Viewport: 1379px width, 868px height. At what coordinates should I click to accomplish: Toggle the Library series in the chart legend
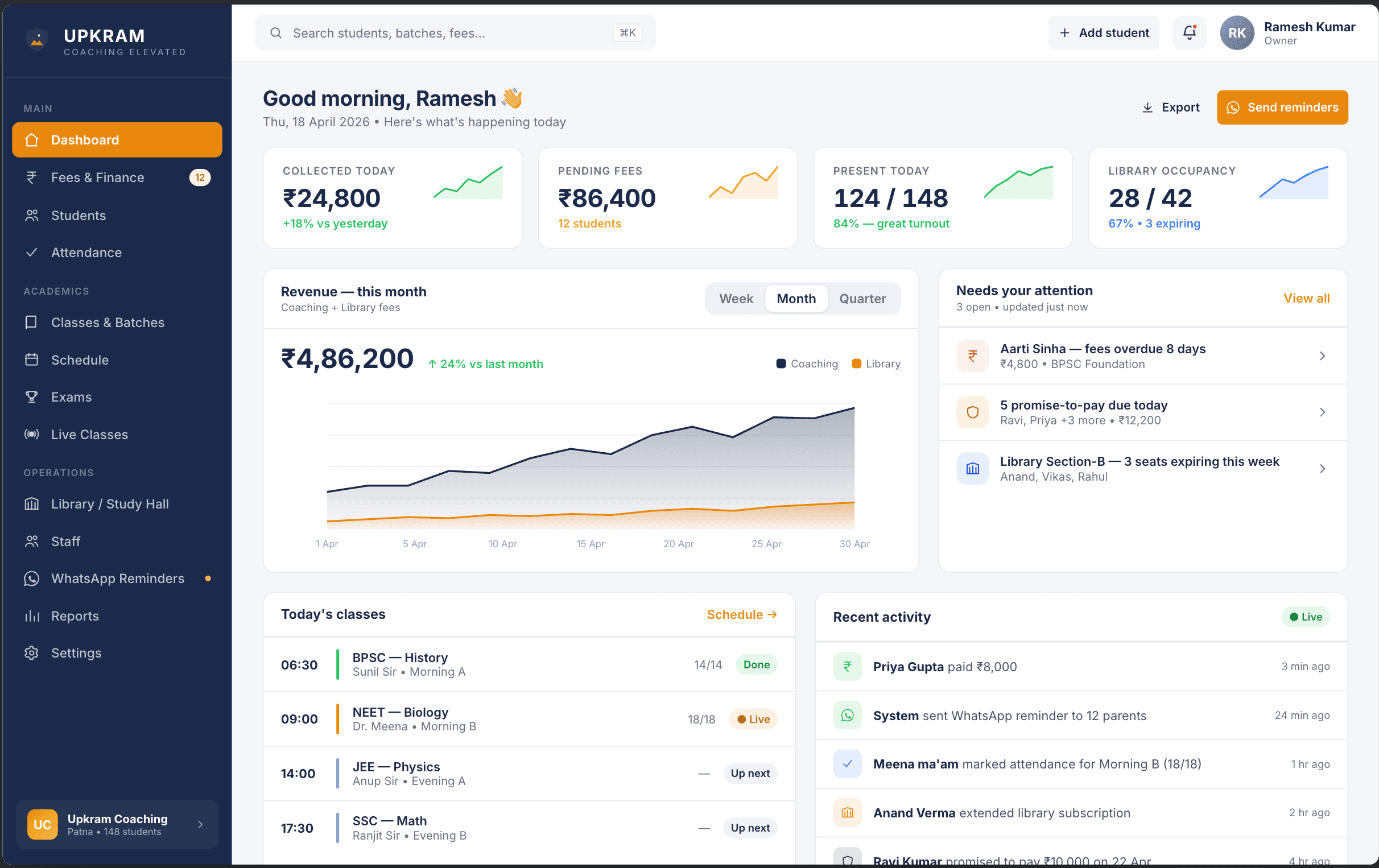click(876, 363)
